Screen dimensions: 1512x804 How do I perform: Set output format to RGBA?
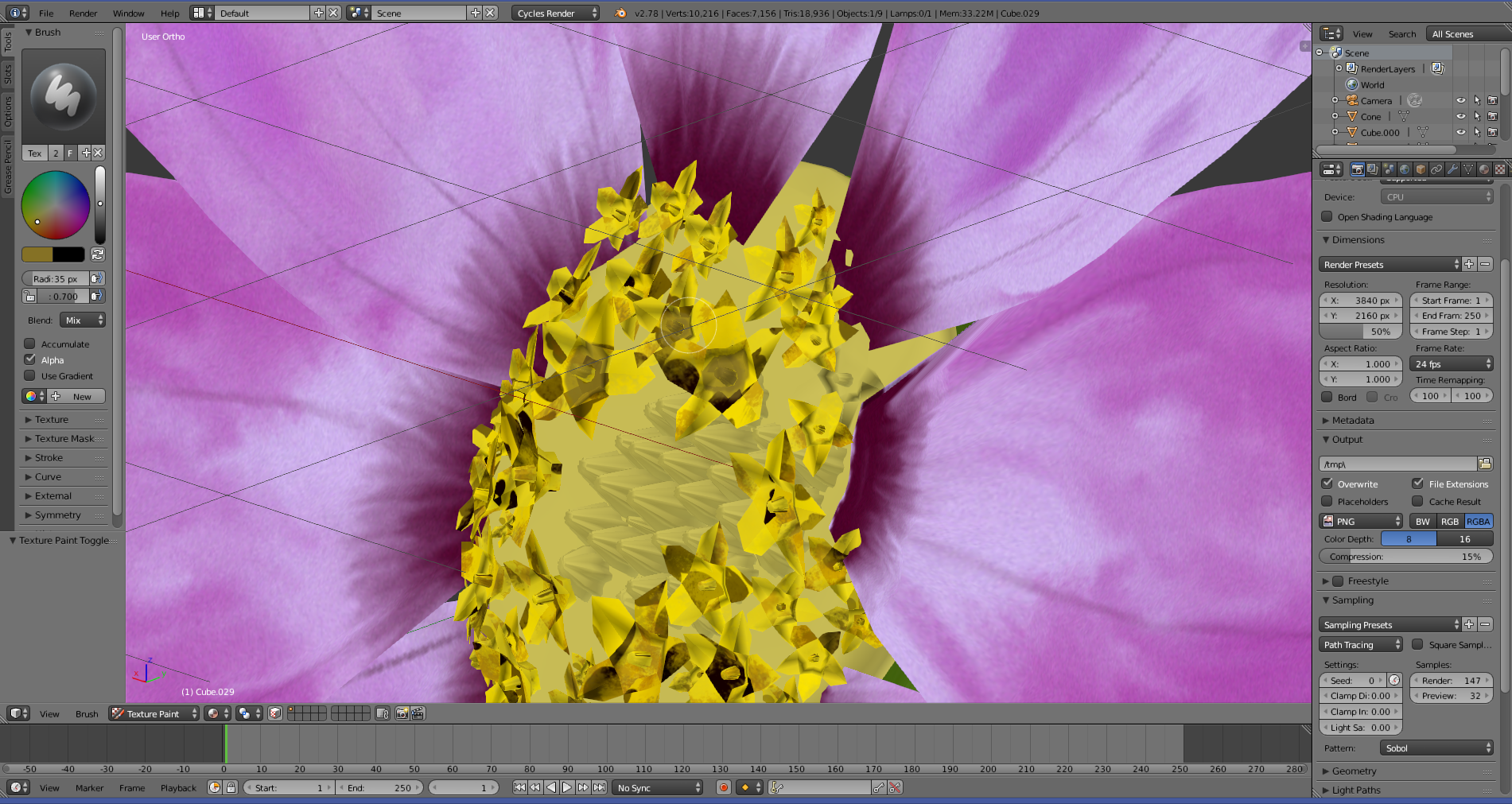[x=1477, y=521]
